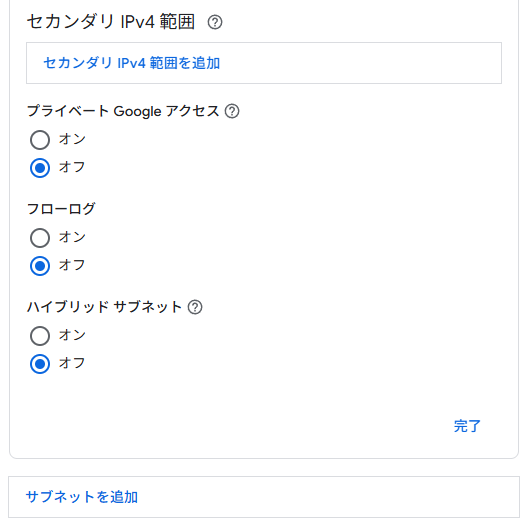
Task: Click the フローログ section heading
Action: tap(61, 209)
